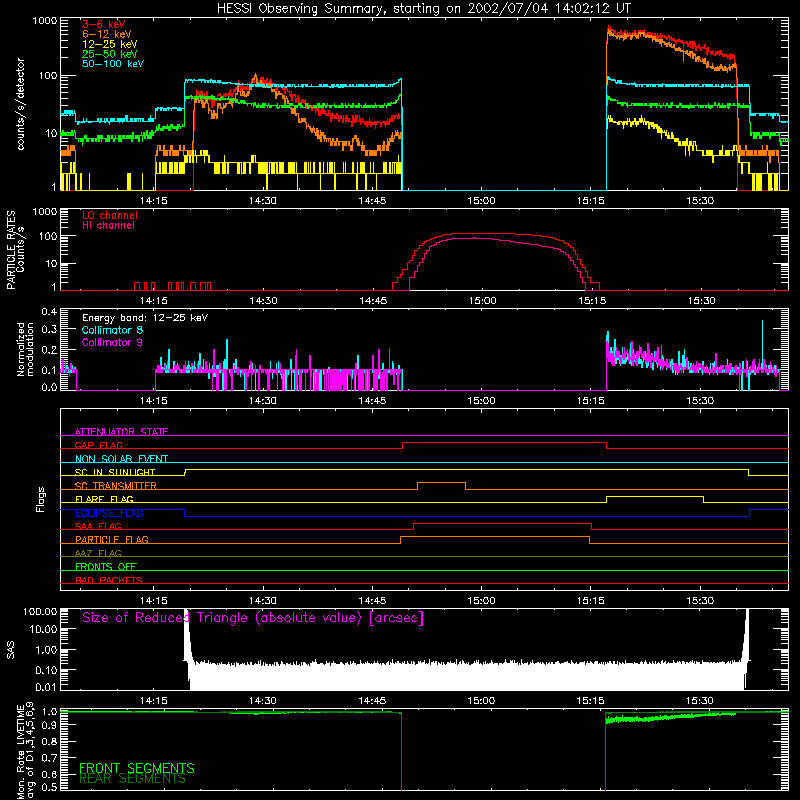Click the HESSI Observing Summary title
800x800 pixels.
coord(424,8)
